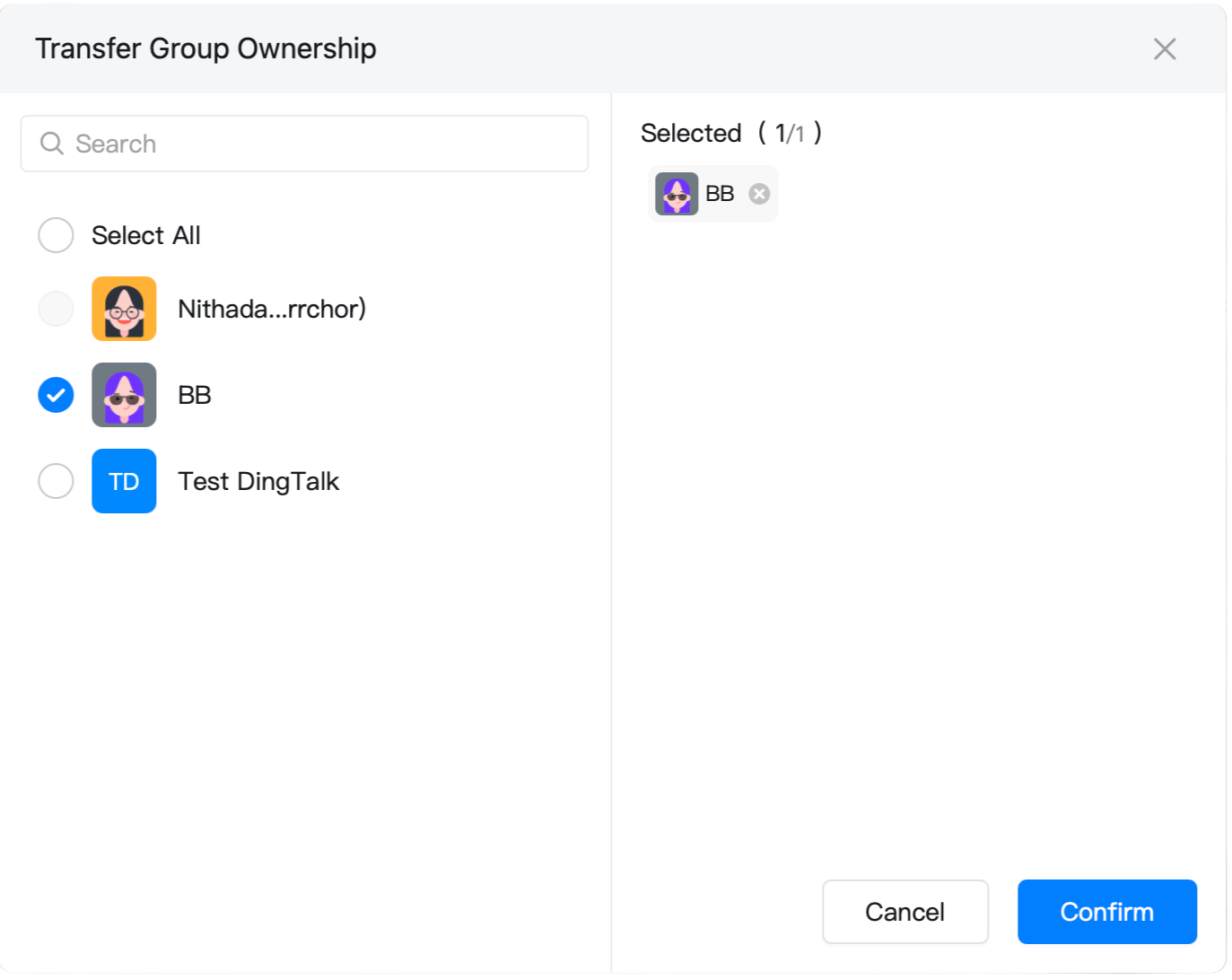This screenshot has width=1232, height=980.
Task: Close the Transfer Group Ownership dialog
Action: click(x=1164, y=48)
